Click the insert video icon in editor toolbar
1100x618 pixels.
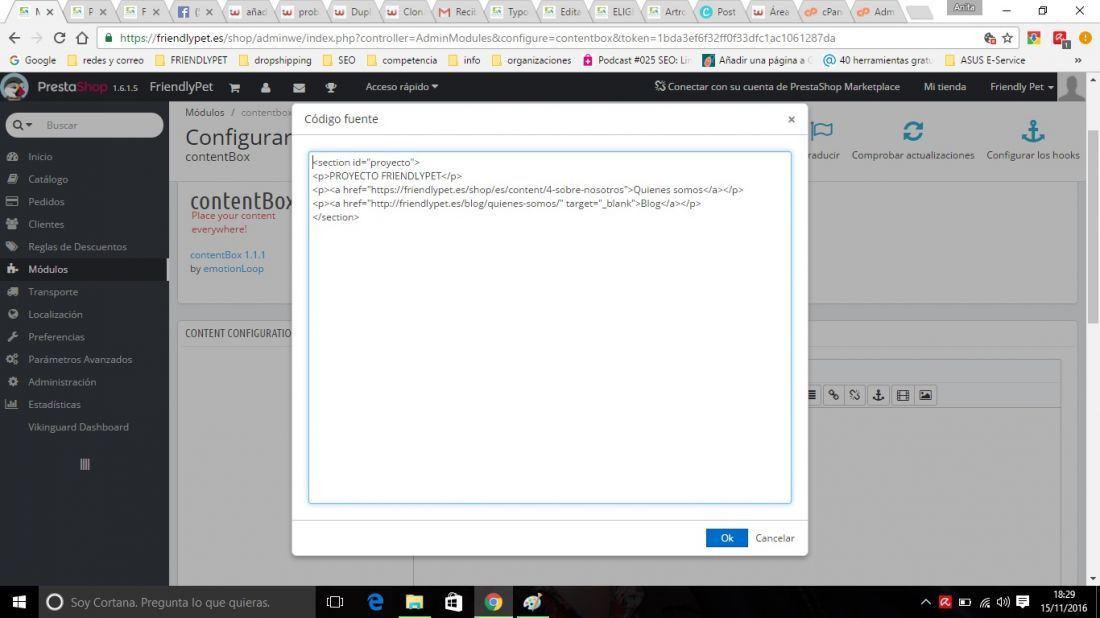(902, 396)
